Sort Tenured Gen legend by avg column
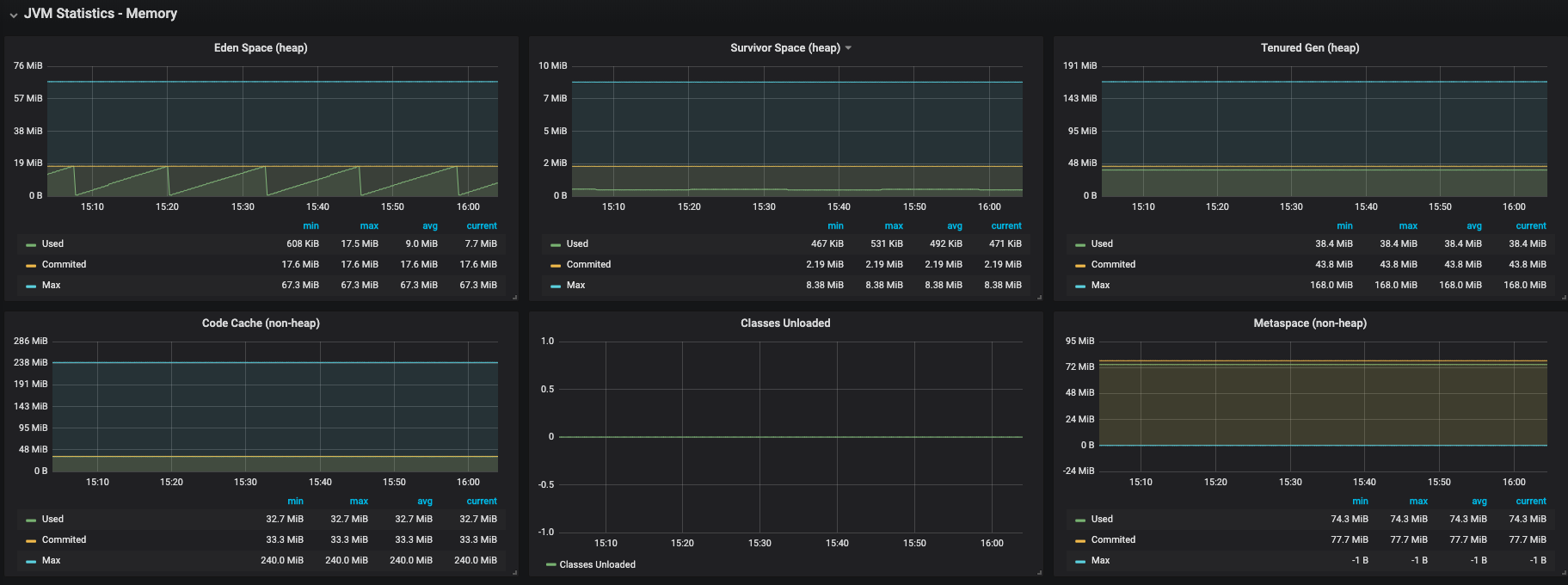 [1474, 226]
